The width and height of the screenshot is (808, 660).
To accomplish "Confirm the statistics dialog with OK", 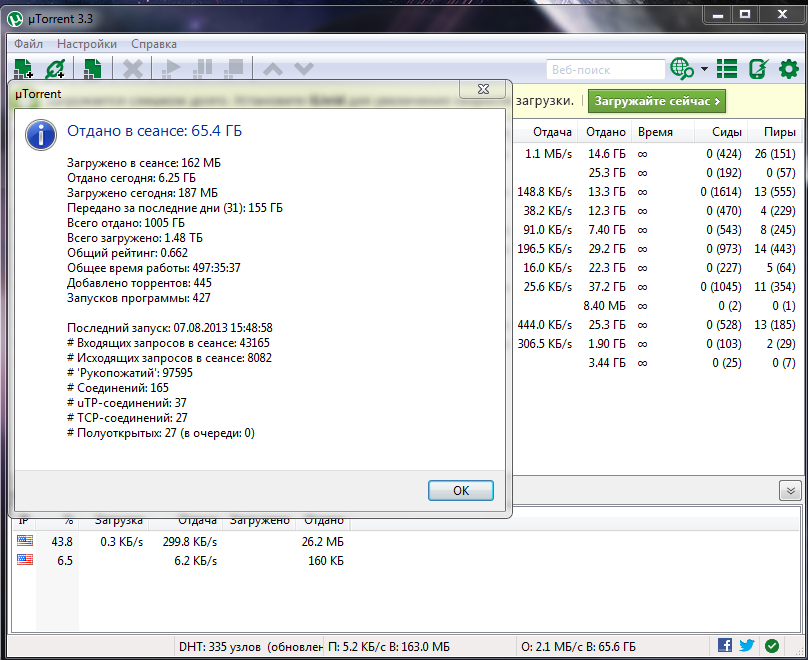I will pos(461,490).
